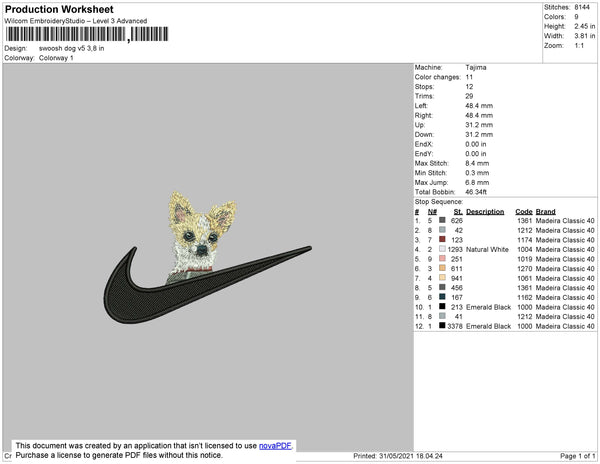Click the stitch count 3378 in row 12

click(455, 326)
